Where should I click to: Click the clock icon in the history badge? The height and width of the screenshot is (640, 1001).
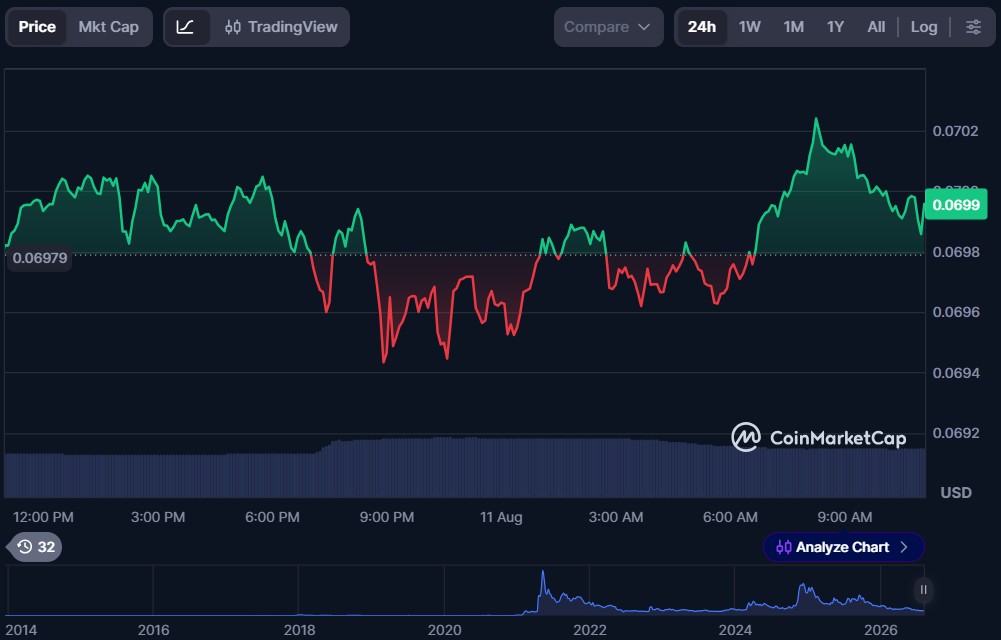coord(24,547)
